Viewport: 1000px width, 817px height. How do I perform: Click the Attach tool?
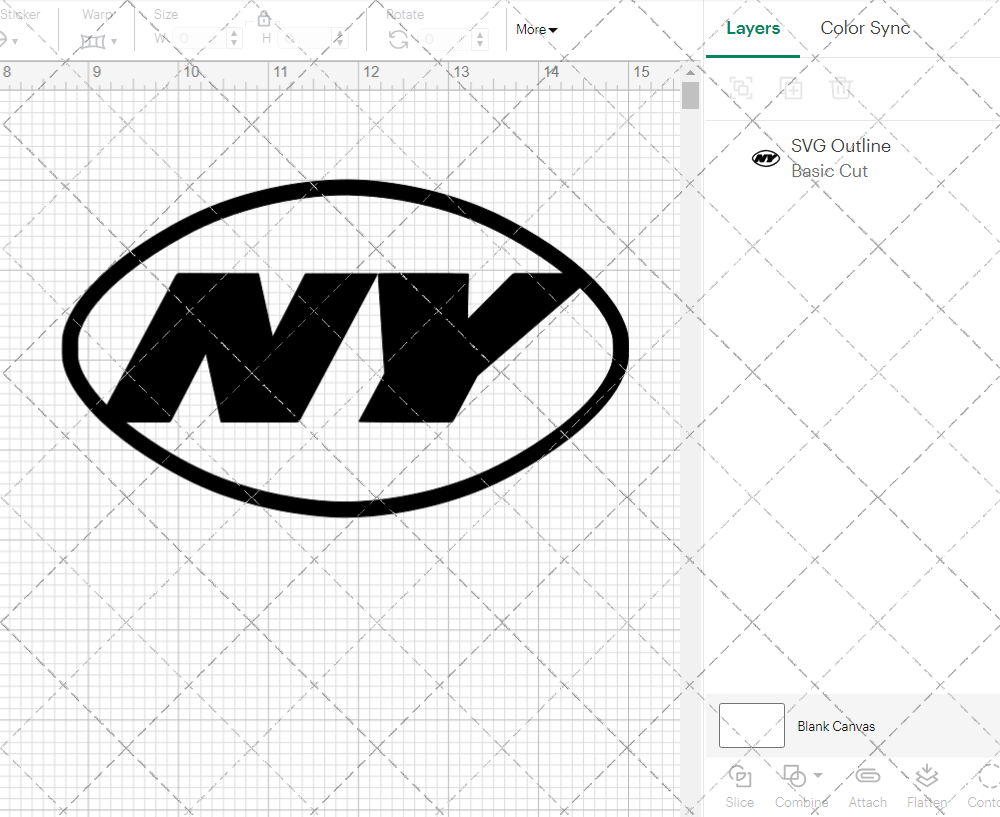(867, 786)
